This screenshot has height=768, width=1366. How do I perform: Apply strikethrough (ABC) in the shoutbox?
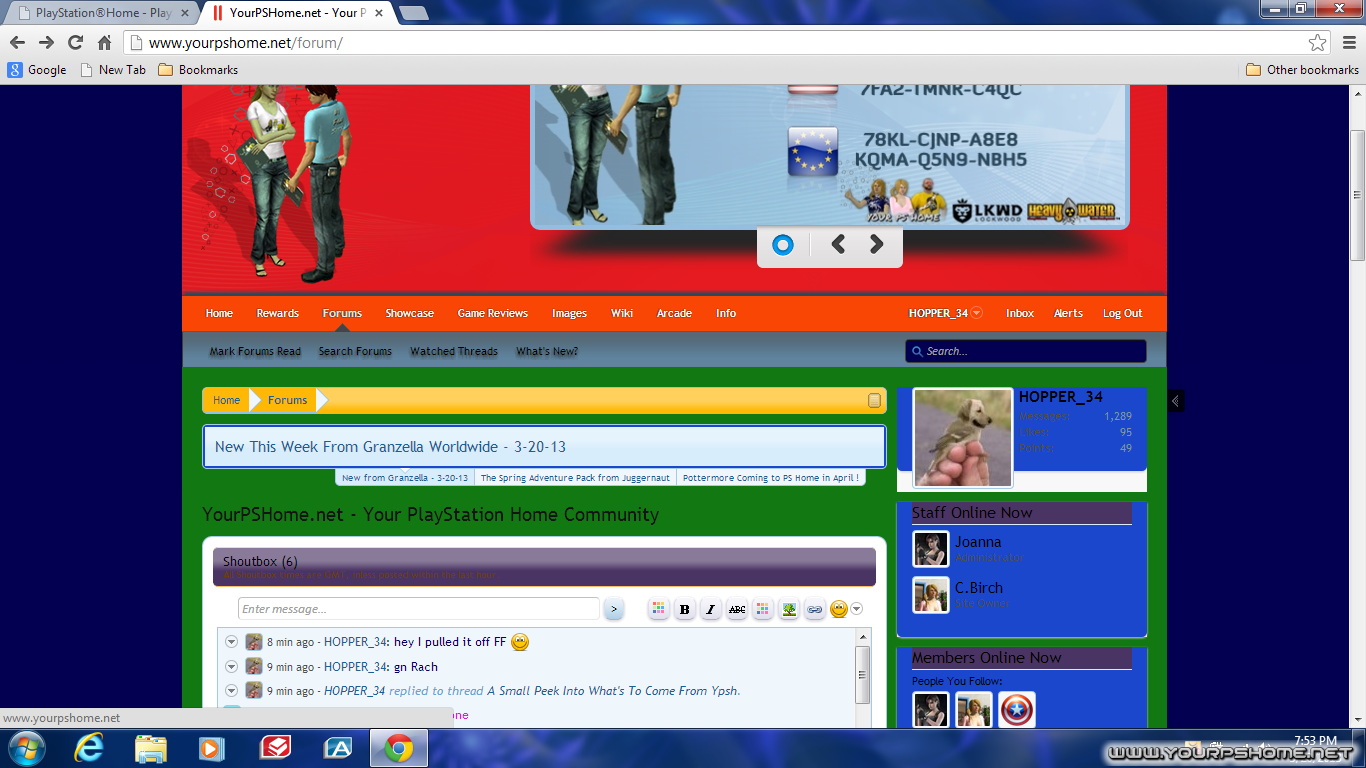click(736, 609)
